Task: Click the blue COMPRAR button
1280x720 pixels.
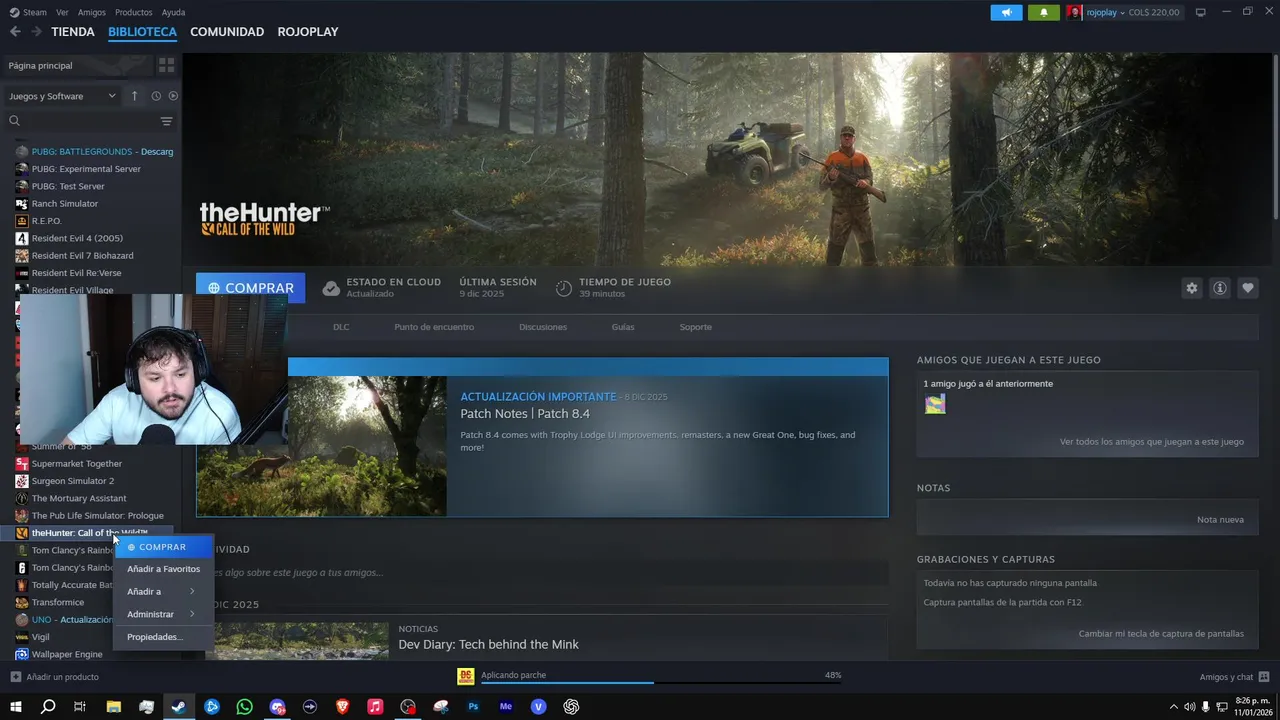Action: pyautogui.click(x=251, y=288)
